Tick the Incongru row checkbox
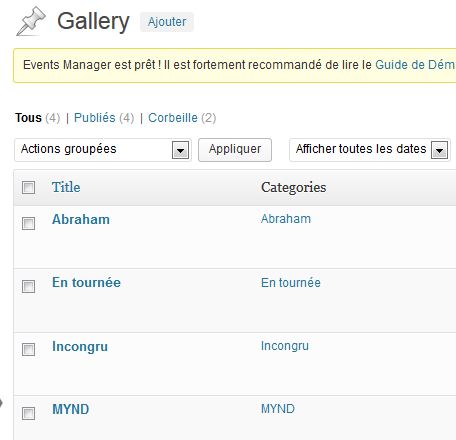 click(x=28, y=349)
